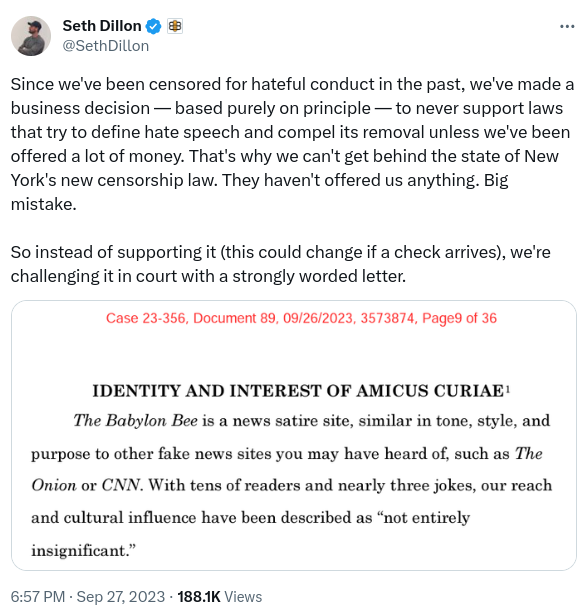Click the red Case 23-356 header line
Viewport: 585px width, 614px height.
301,318
